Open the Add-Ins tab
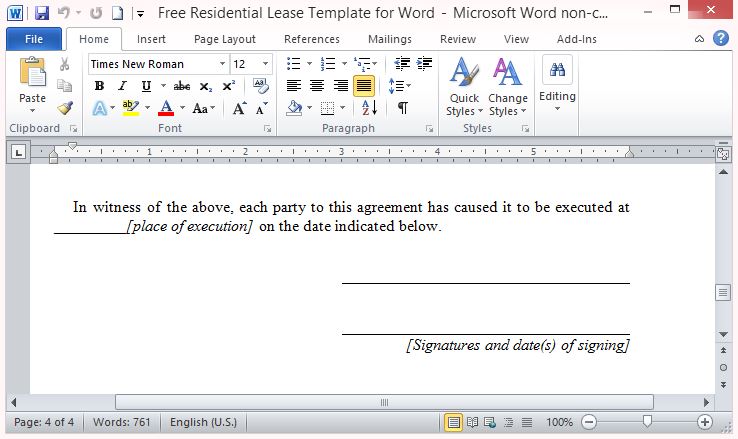The height and width of the screenshot is (439, 738). click(x=577, y=39)
